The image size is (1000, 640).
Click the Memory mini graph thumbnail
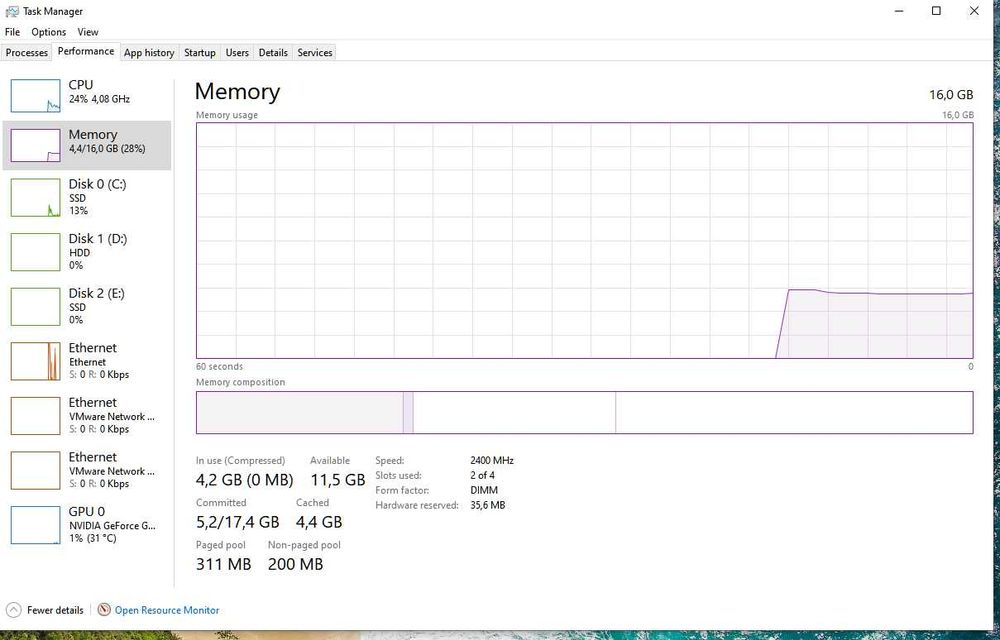pyautogui.click(x=36, y=145)
